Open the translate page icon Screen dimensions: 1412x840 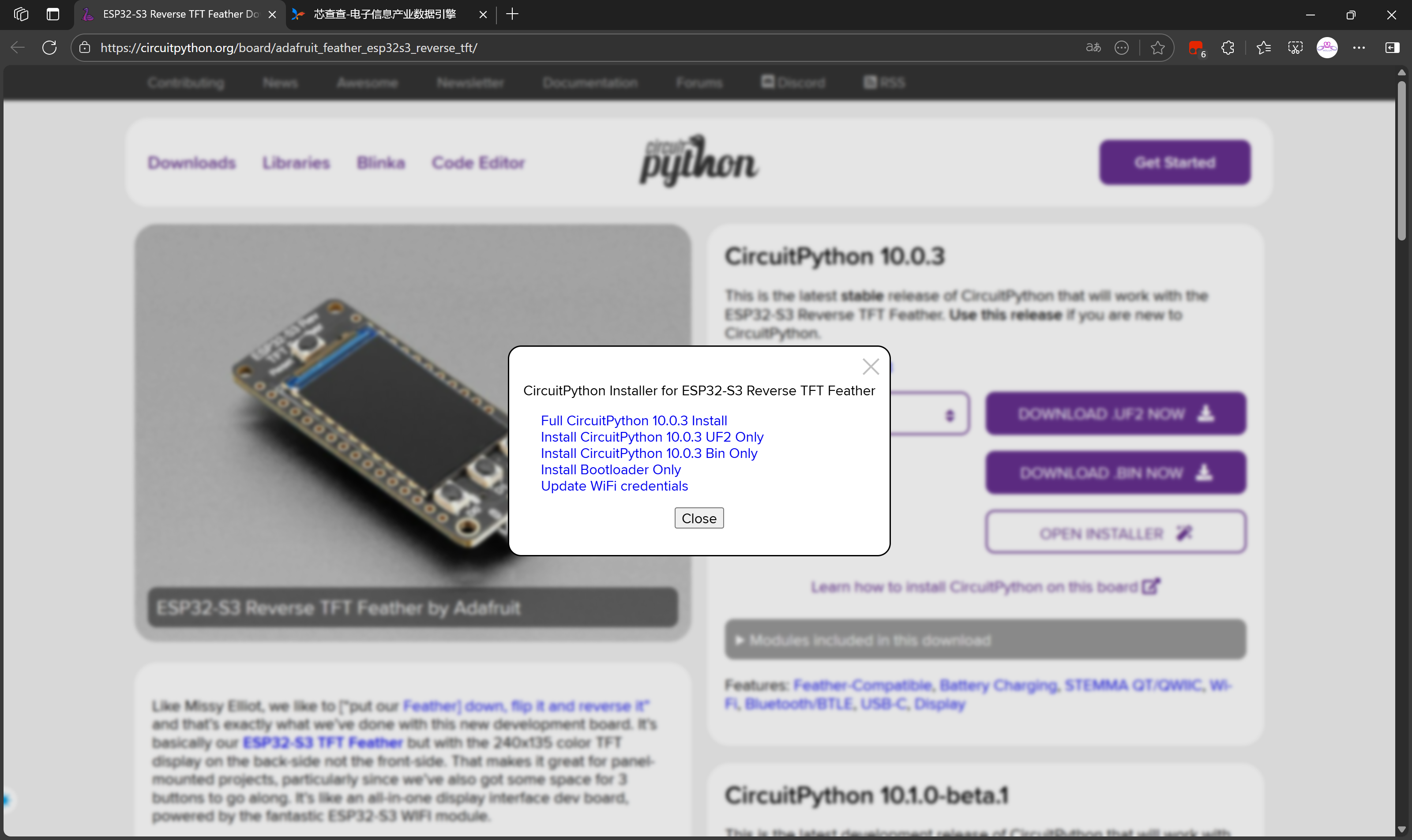pos(1093,48)
